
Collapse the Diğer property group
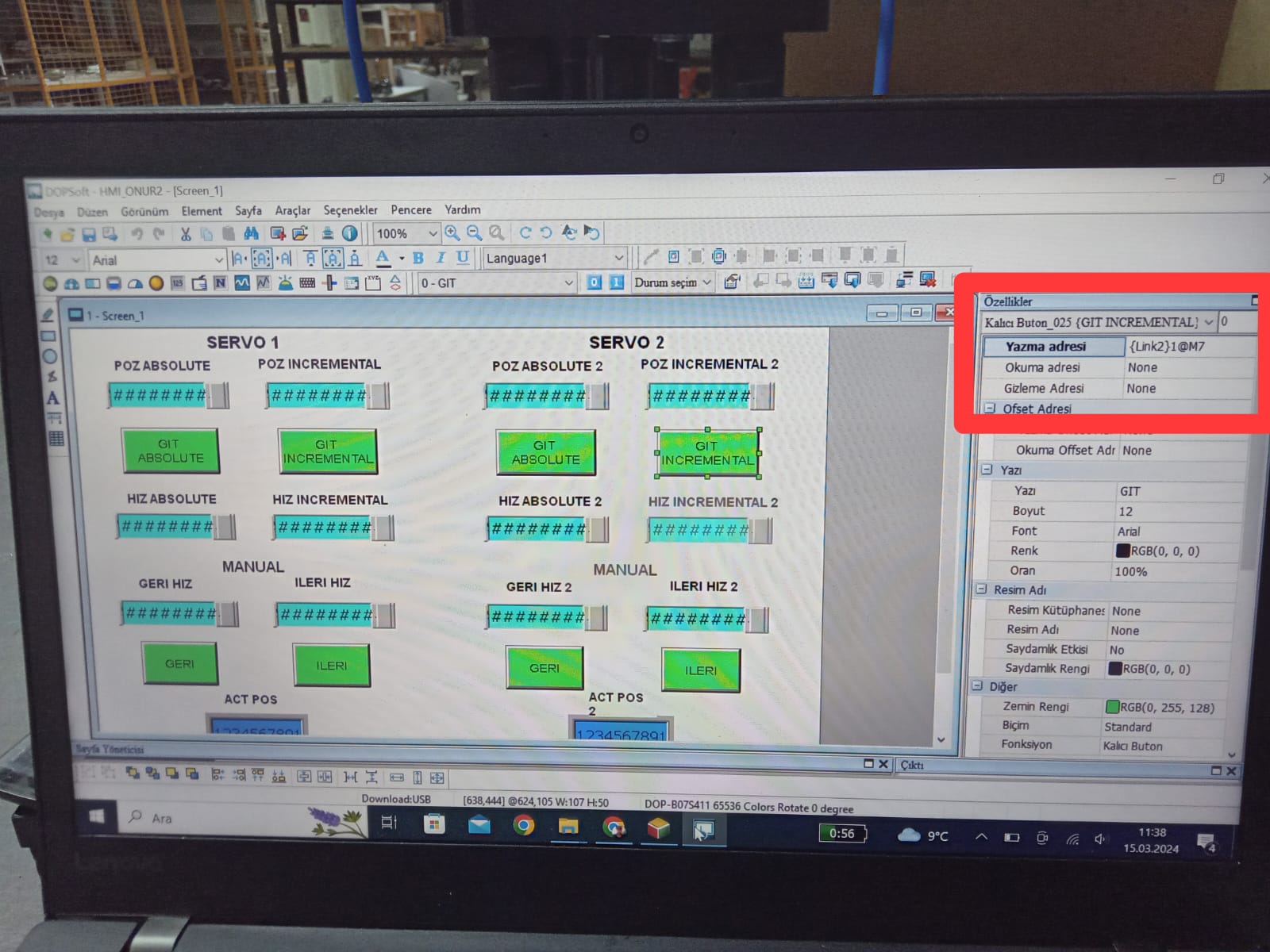tap(978, 686)
